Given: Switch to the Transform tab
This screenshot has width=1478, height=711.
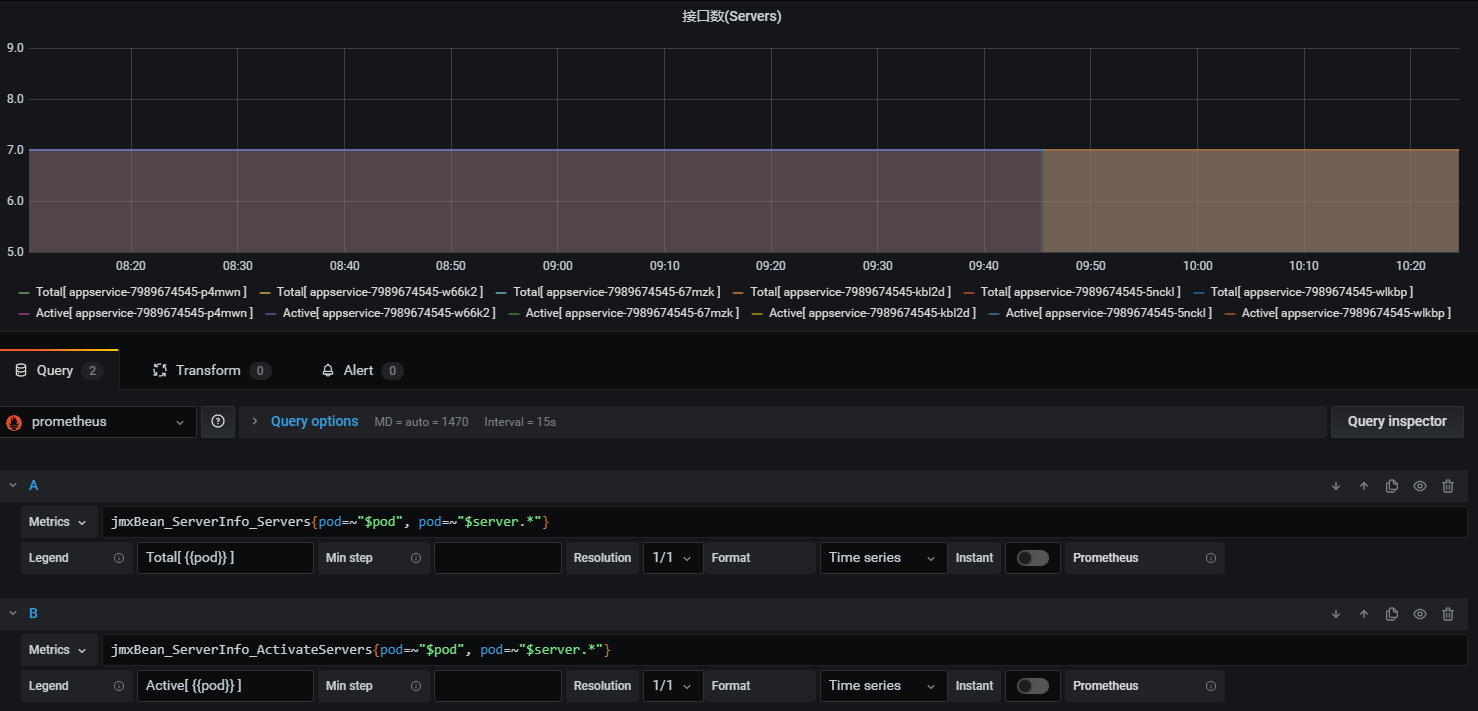Looking at the screenshot, I should tap(211, 370).
